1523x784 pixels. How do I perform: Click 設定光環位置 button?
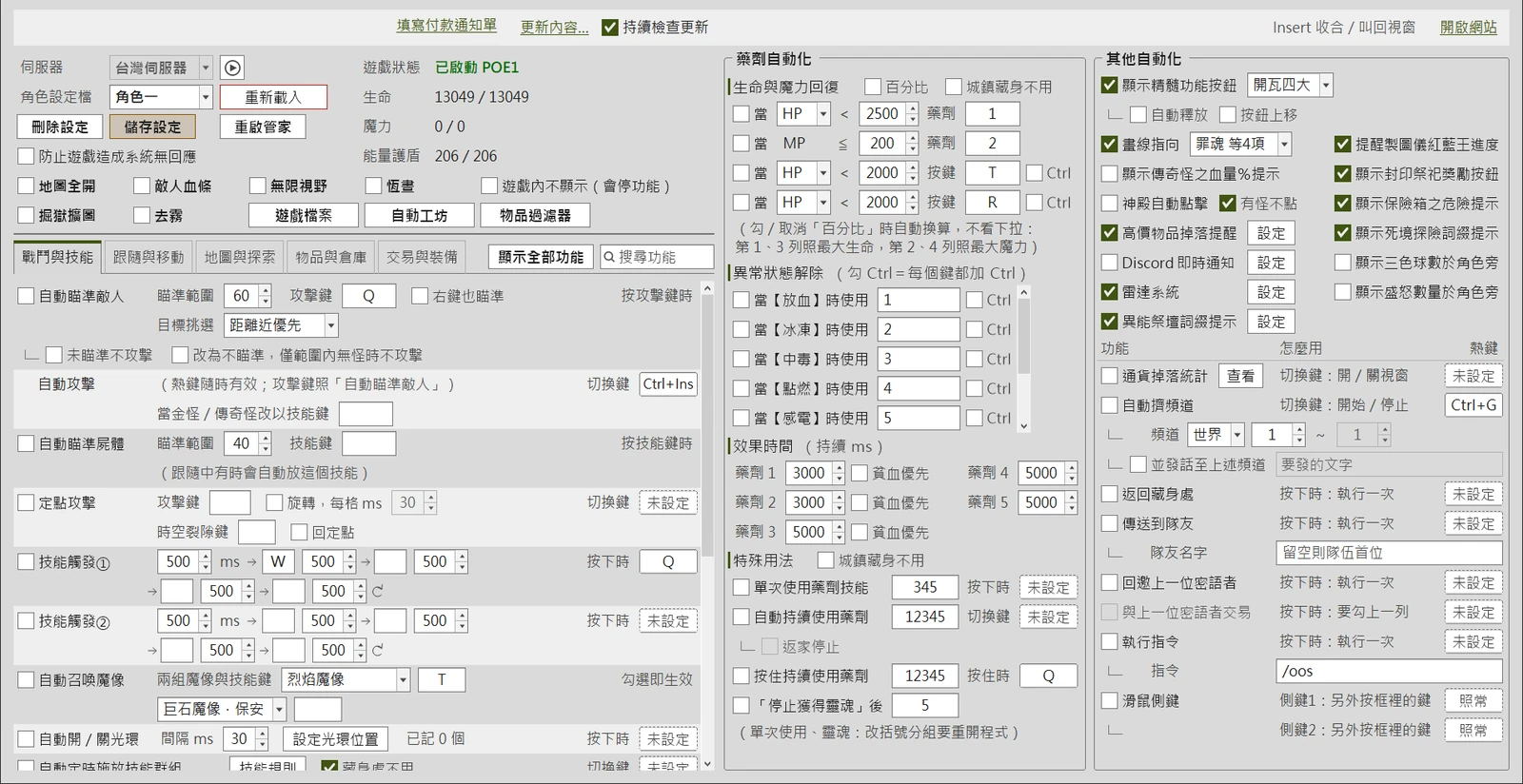point(335,738)
